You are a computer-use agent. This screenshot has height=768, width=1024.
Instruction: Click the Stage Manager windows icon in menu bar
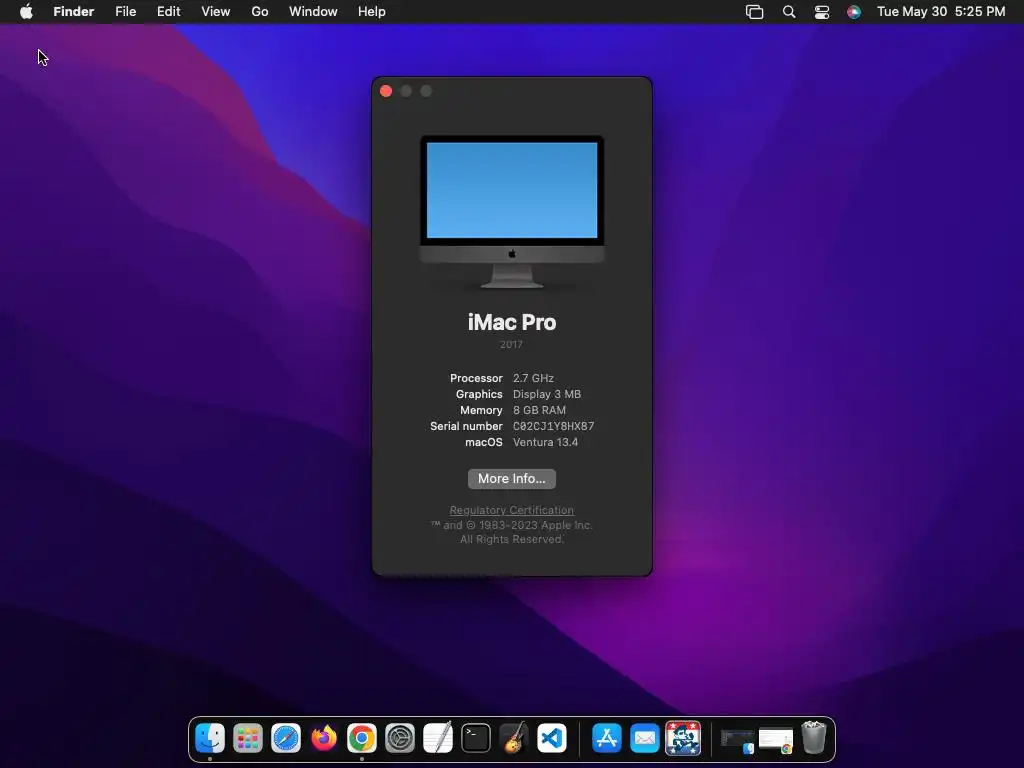(754, 12)
